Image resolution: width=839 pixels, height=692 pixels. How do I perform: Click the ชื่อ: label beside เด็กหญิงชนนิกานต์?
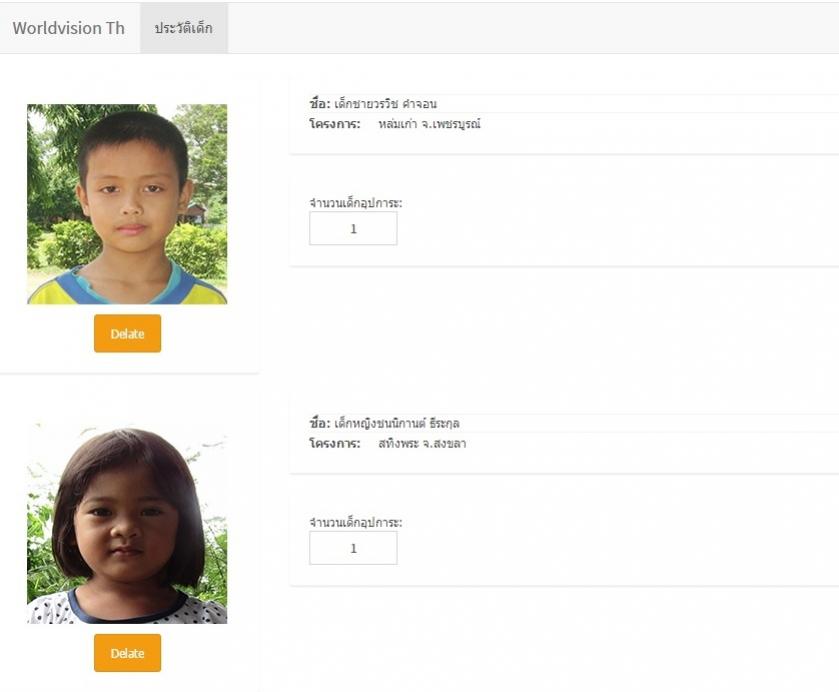(320, 424)
